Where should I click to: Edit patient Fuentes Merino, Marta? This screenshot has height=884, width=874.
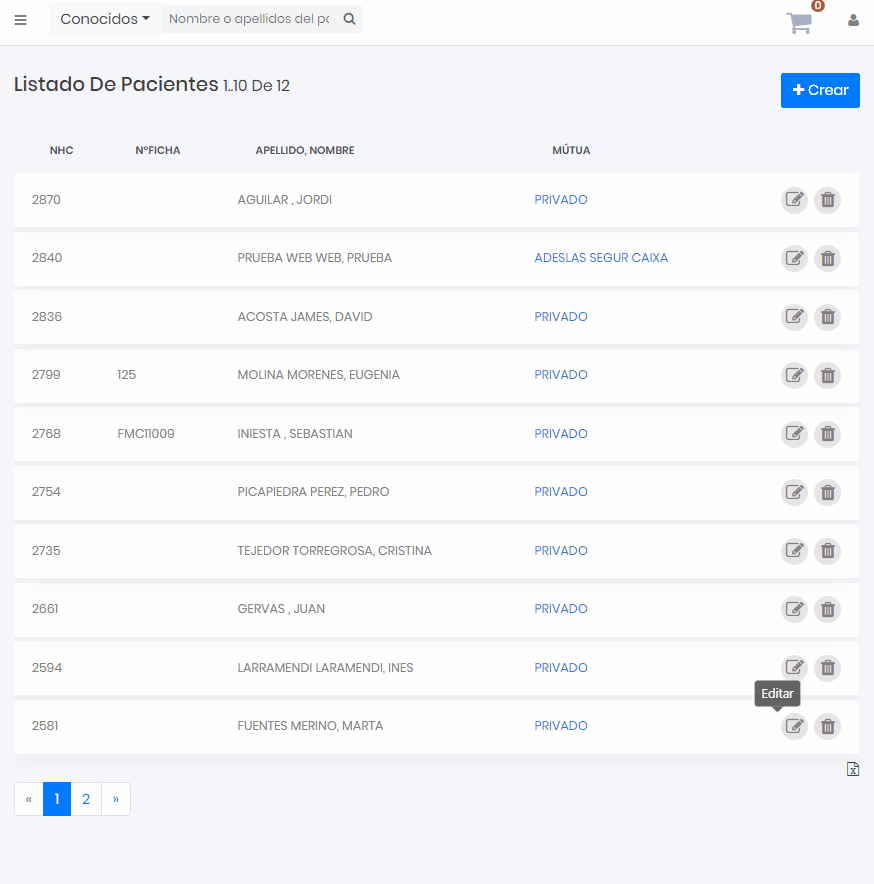(794, 727)
